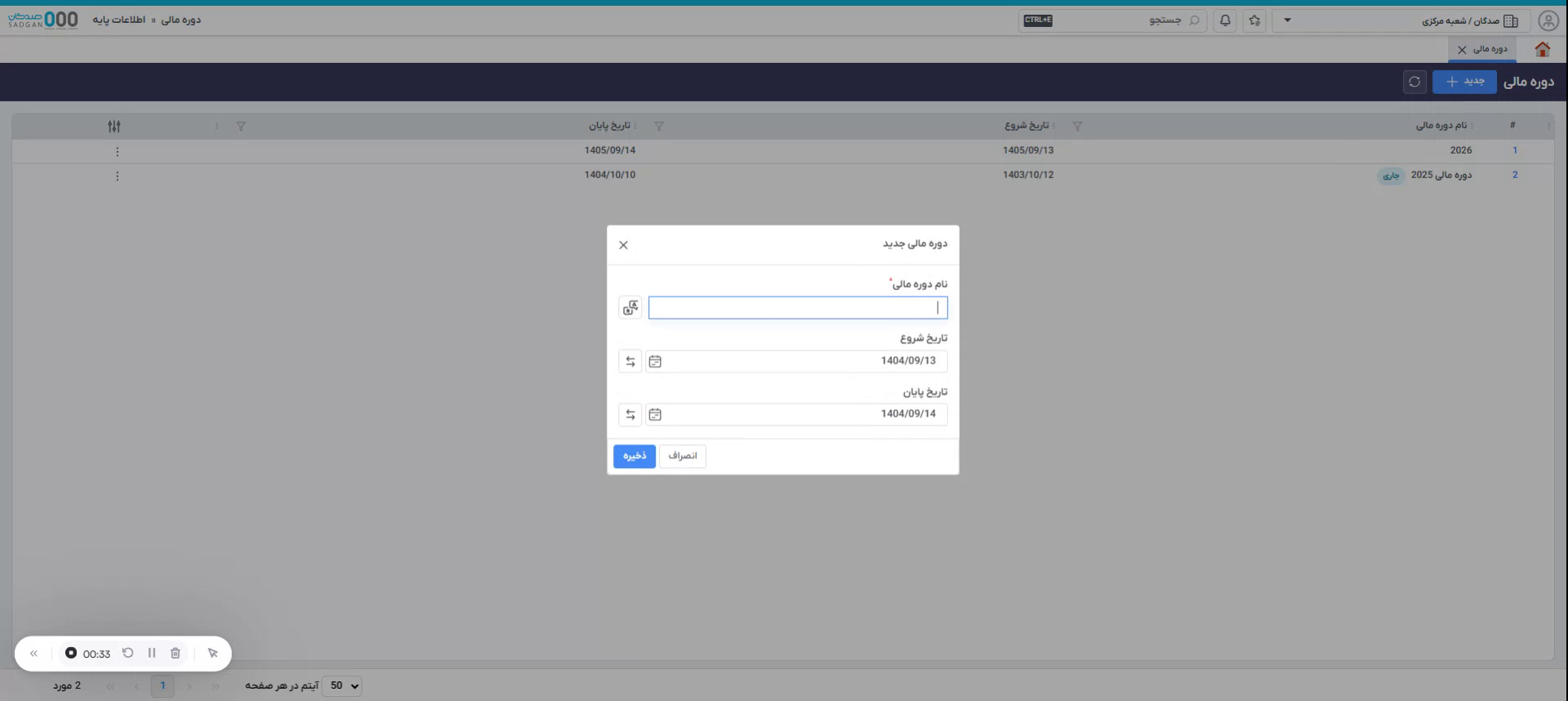
Task: Click the 1403/10/12 start date cell
Action: coord(1028,175)
